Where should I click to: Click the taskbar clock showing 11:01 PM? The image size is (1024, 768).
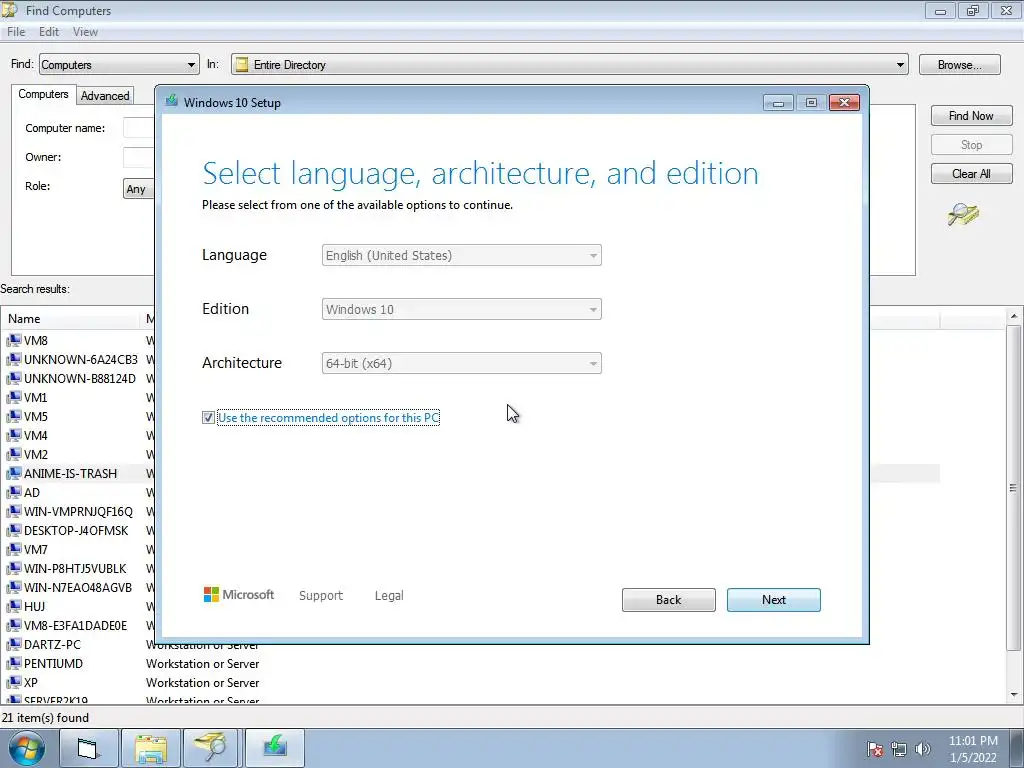[973, 749]
